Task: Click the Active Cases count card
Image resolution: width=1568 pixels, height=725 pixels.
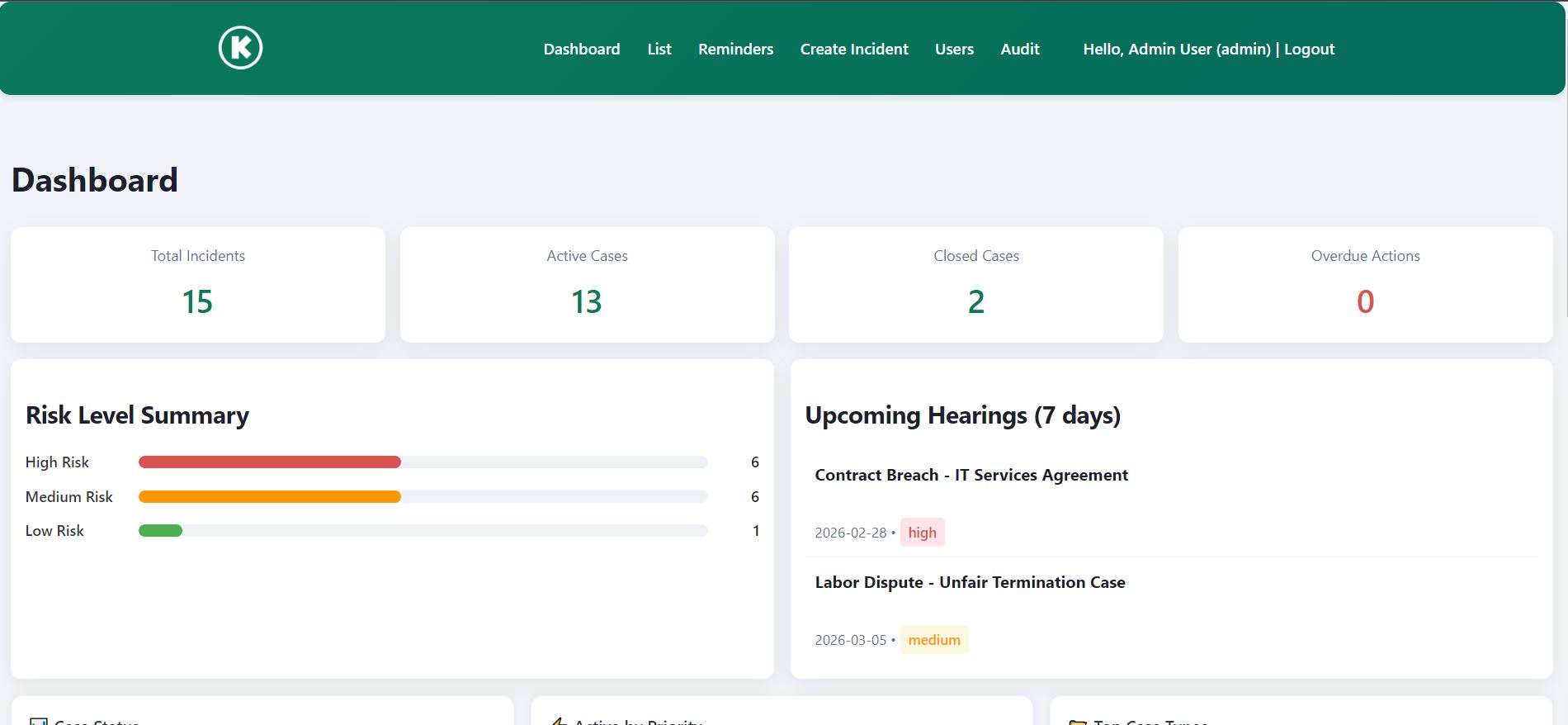Action: coord(587,285)
